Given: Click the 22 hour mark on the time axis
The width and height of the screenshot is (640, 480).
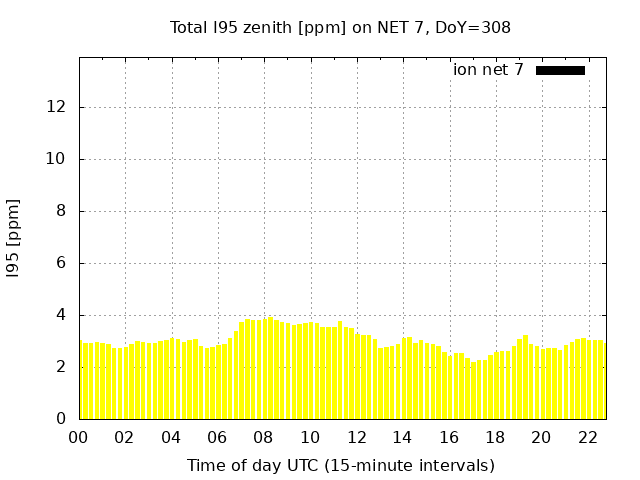Looking at the screenshot, I should pos(587,437).
